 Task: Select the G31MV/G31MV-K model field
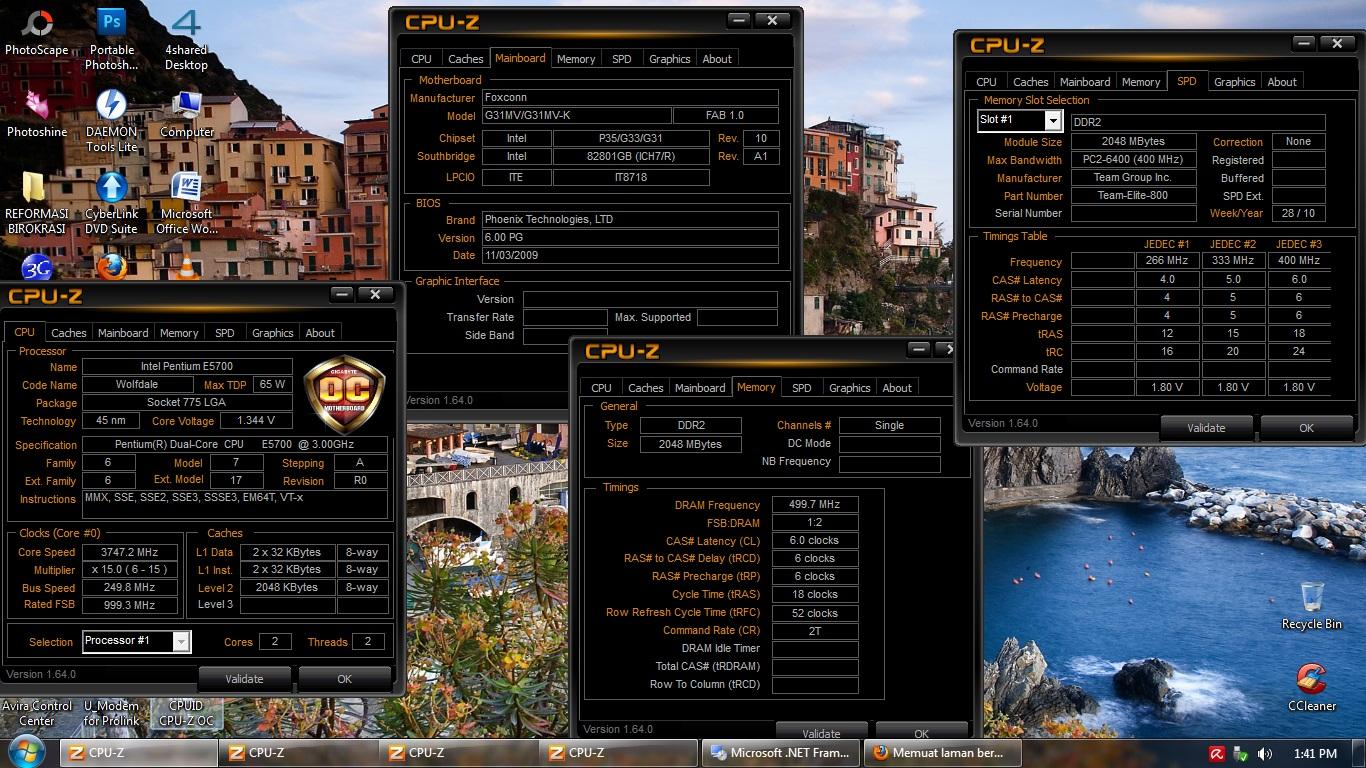576,116
